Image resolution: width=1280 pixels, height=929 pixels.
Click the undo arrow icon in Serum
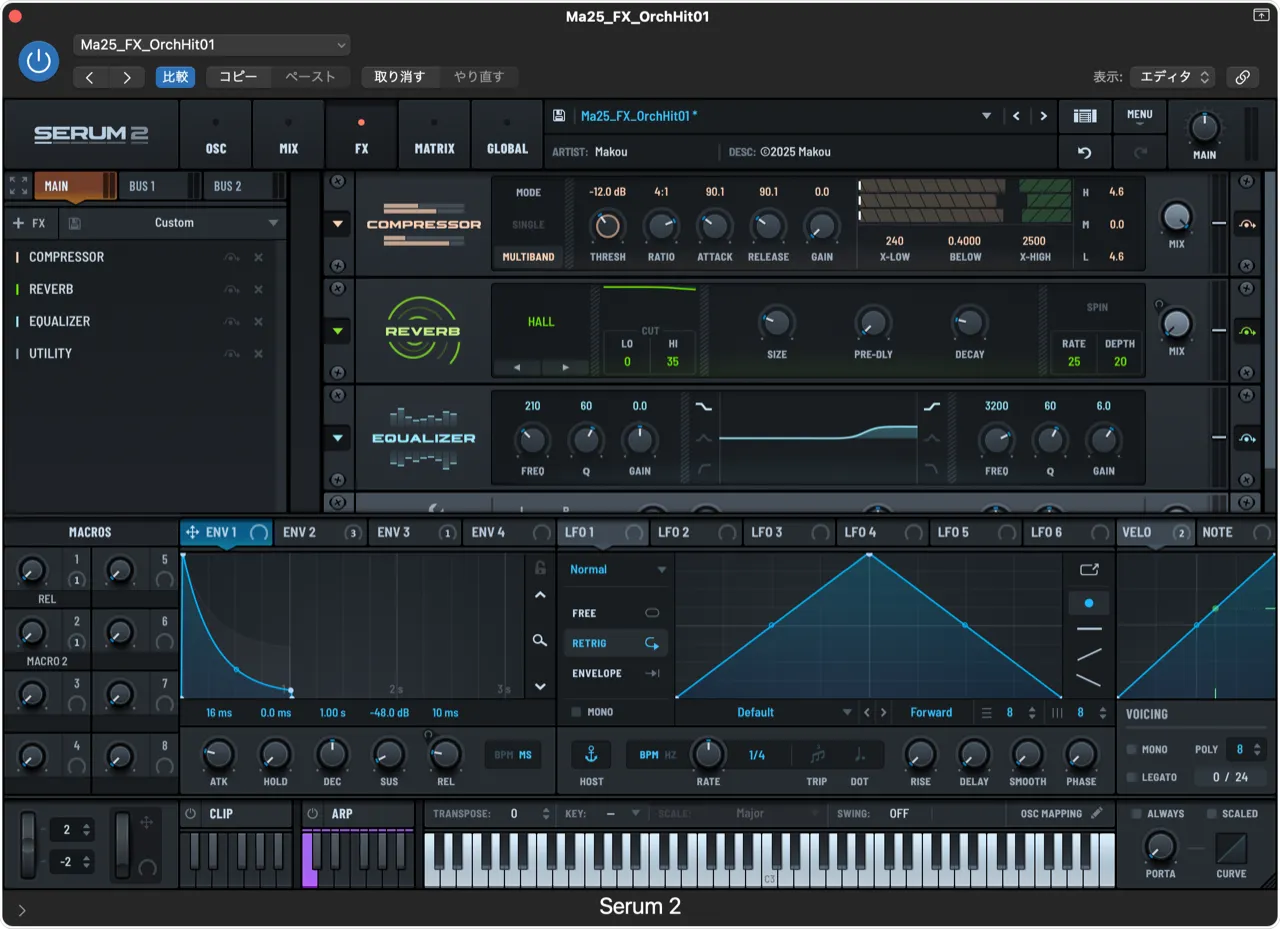coord(1084,153)
